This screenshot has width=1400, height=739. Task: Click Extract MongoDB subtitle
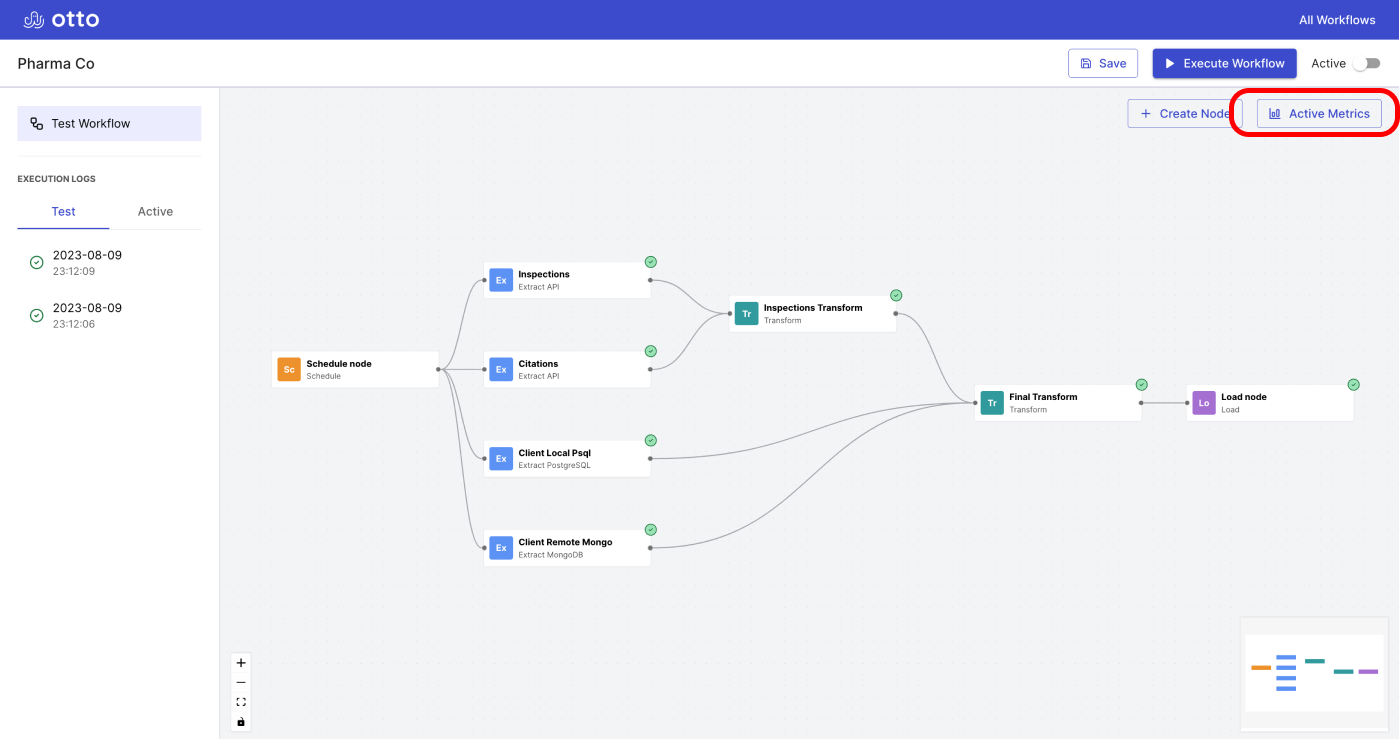(x=550, y=555)
